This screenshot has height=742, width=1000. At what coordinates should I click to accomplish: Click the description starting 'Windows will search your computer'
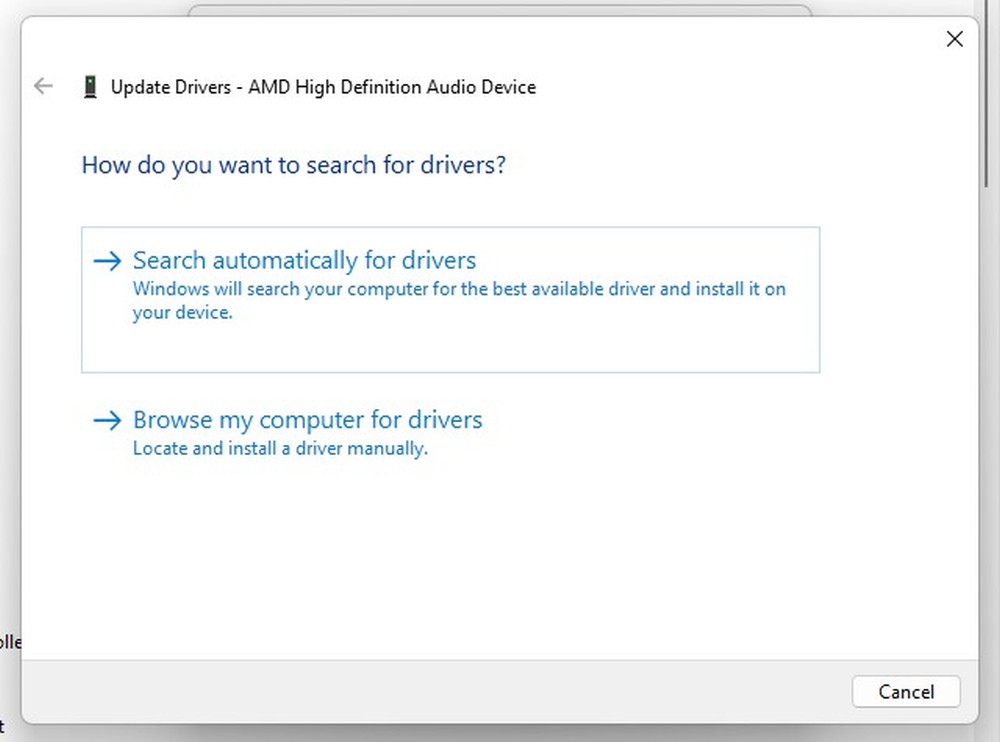tap(459, 301)
